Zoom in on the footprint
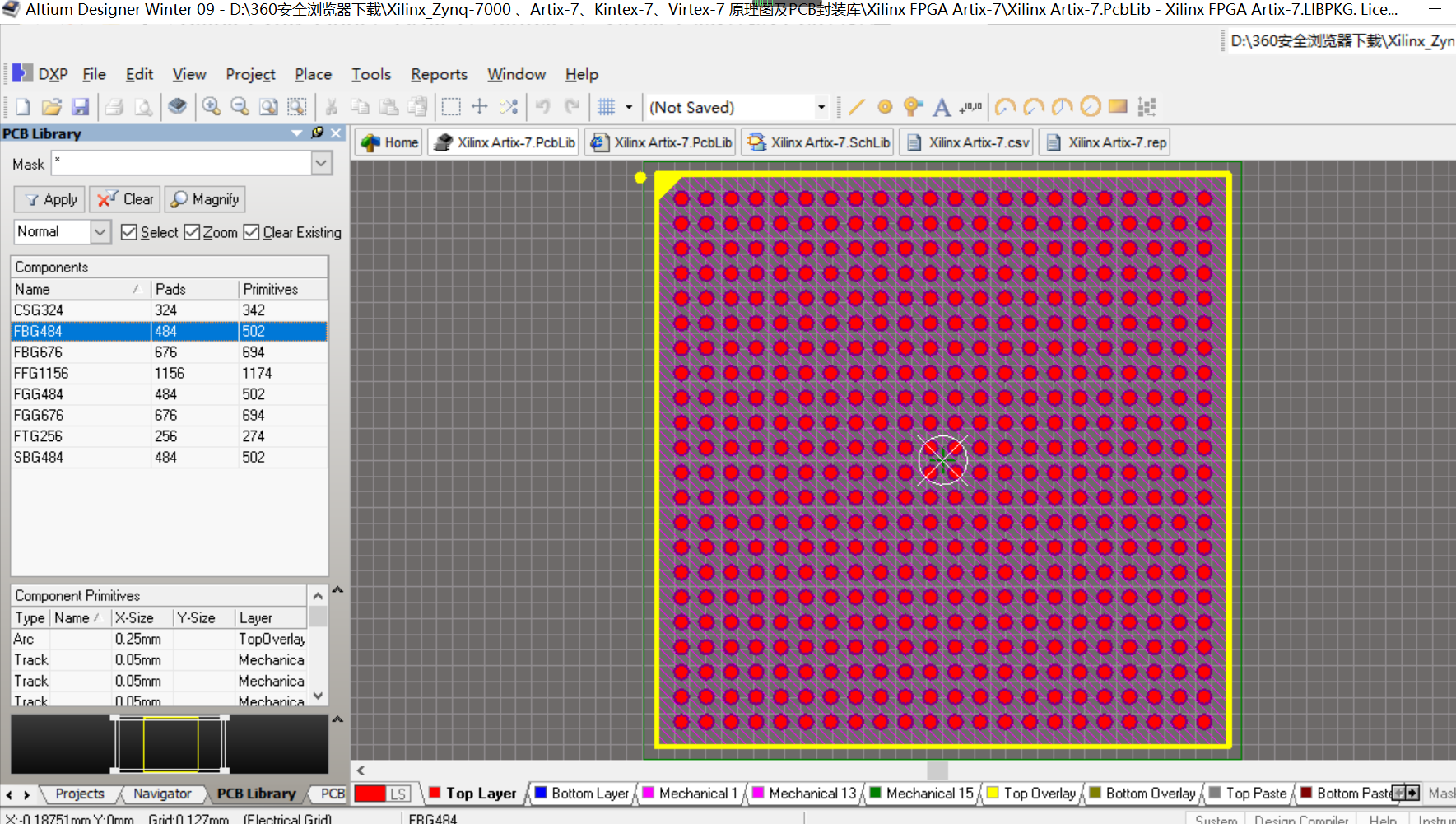Screen dimensions: 1456x824 pyautogui.click(x=212, y=107)
